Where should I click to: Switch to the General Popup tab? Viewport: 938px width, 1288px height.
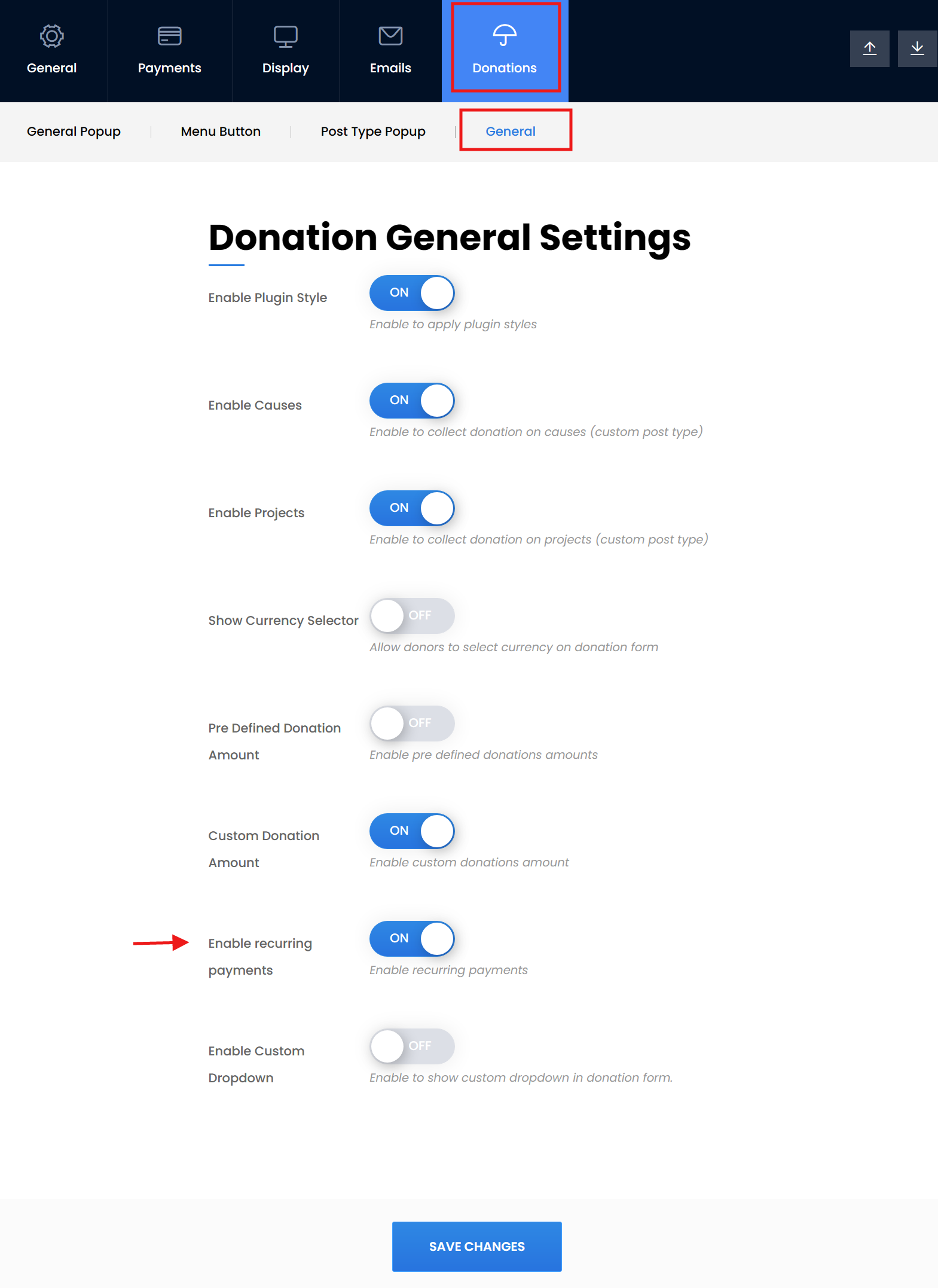(73, 131)
